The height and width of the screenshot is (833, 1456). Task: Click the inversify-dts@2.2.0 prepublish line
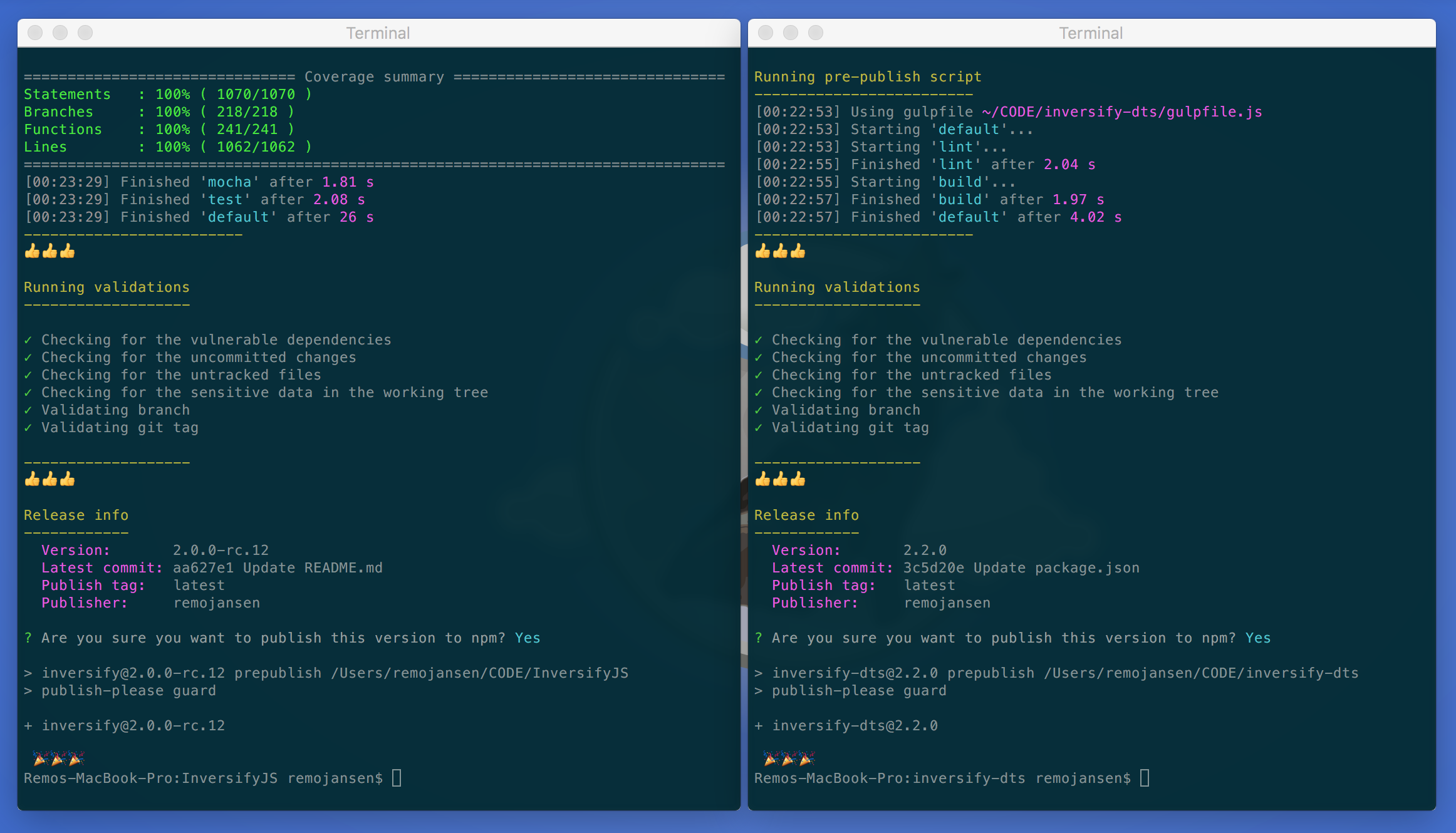(1056, 673)
